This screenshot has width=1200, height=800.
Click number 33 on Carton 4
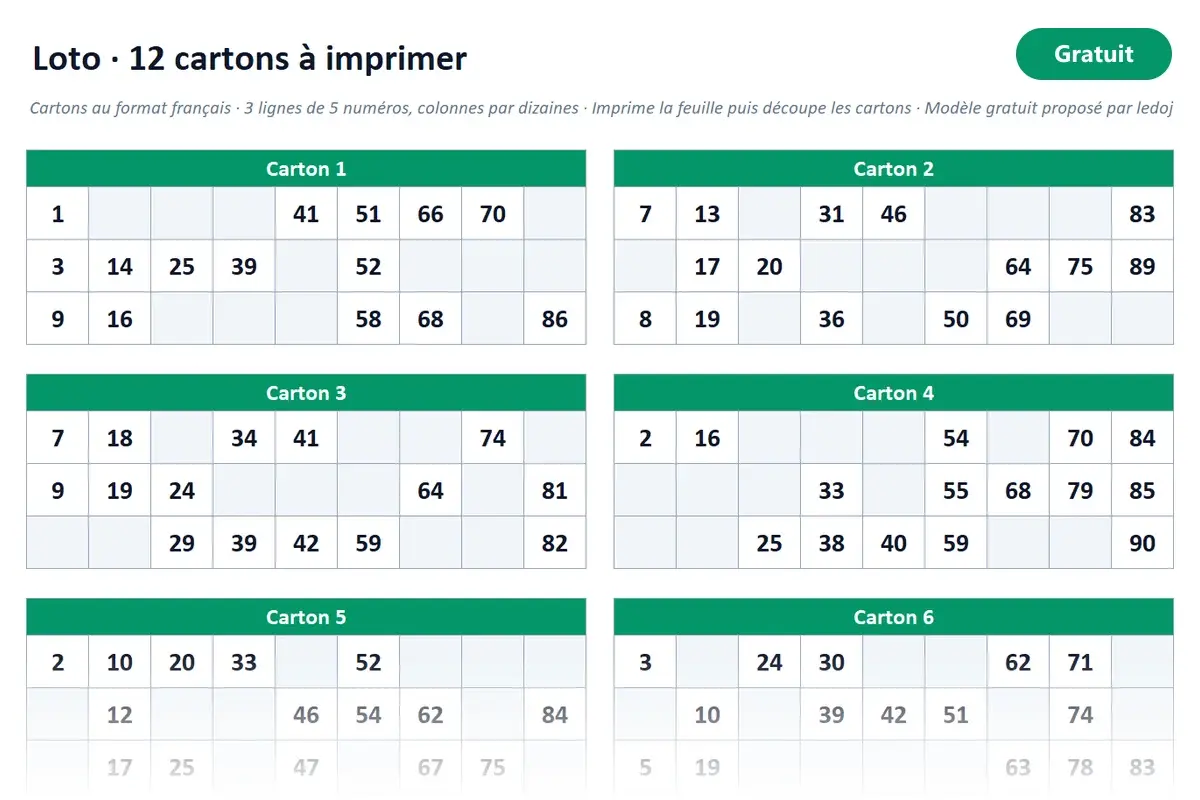coord(831,491)
